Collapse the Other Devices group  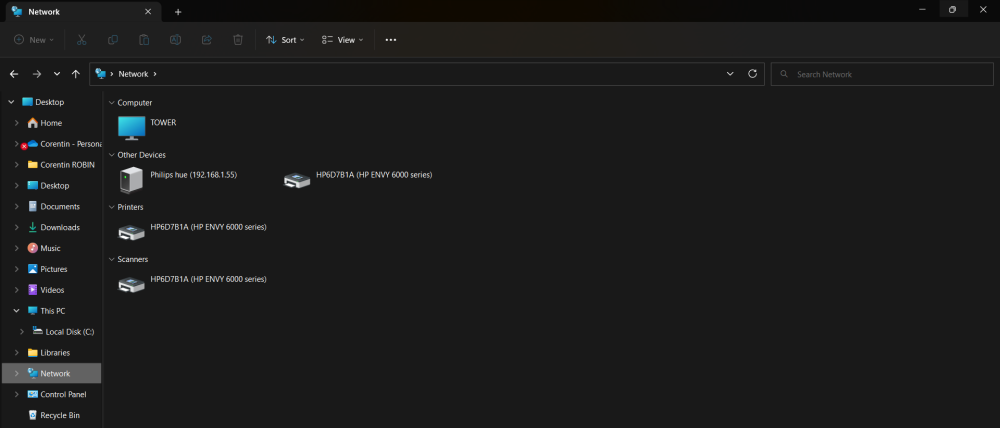pos(112,155)
